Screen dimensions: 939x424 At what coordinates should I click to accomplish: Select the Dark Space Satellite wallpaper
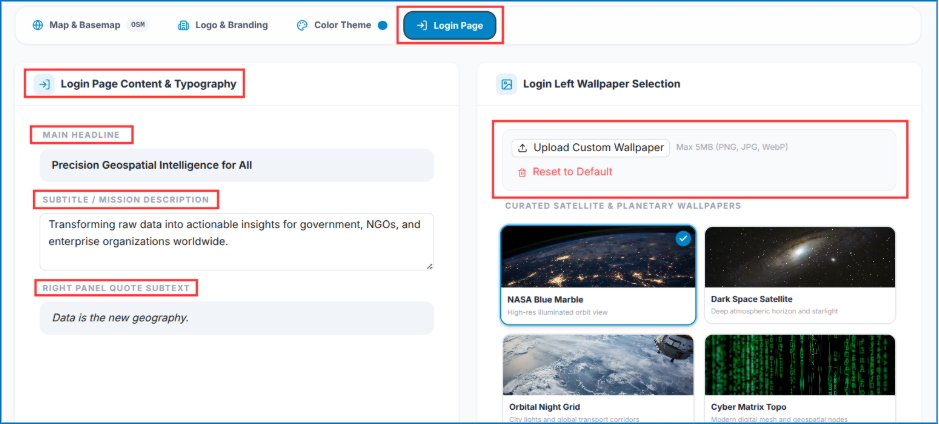click(x=800, y=275)
